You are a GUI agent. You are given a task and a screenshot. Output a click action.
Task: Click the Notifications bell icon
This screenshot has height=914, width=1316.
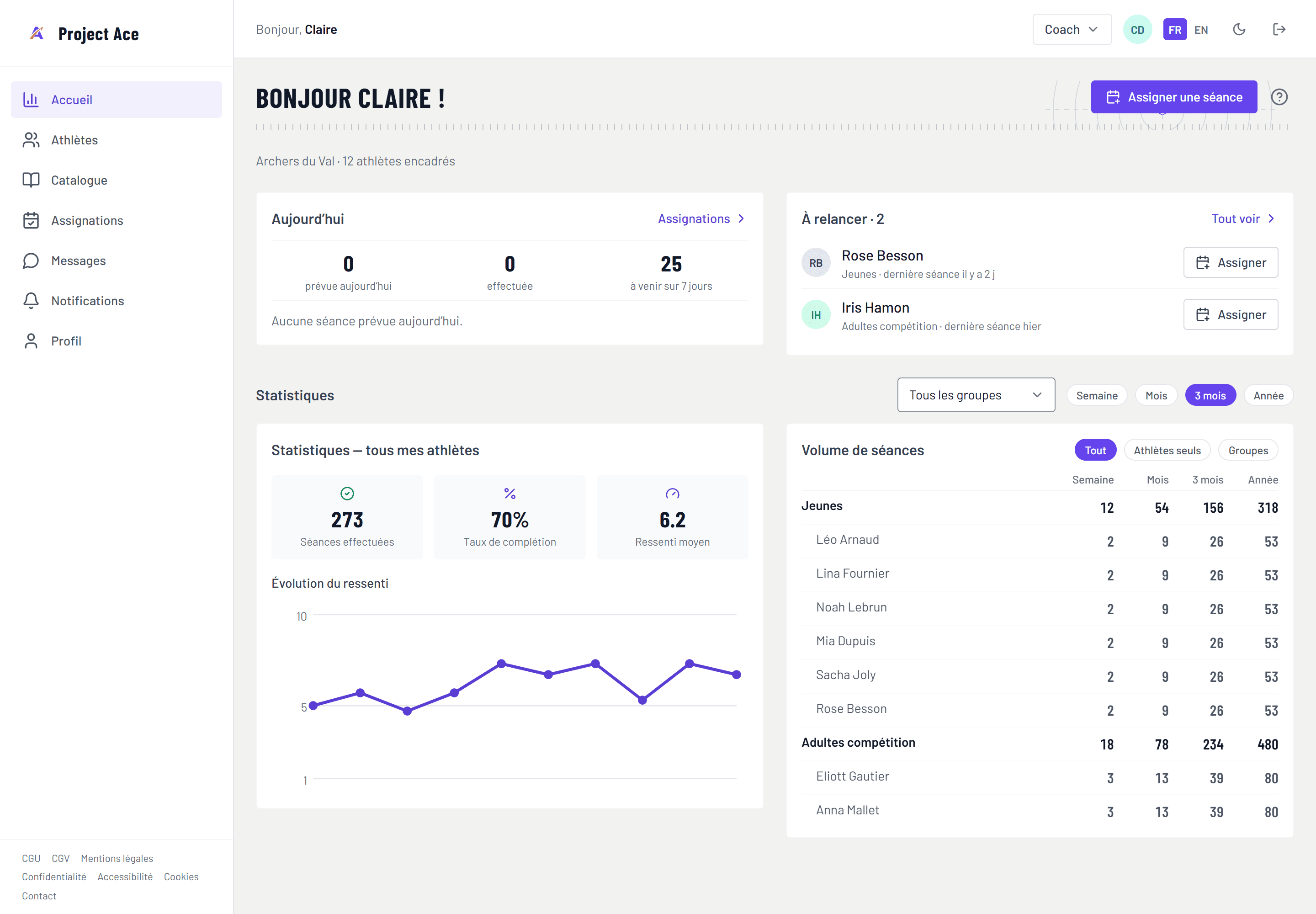point(31,301)
